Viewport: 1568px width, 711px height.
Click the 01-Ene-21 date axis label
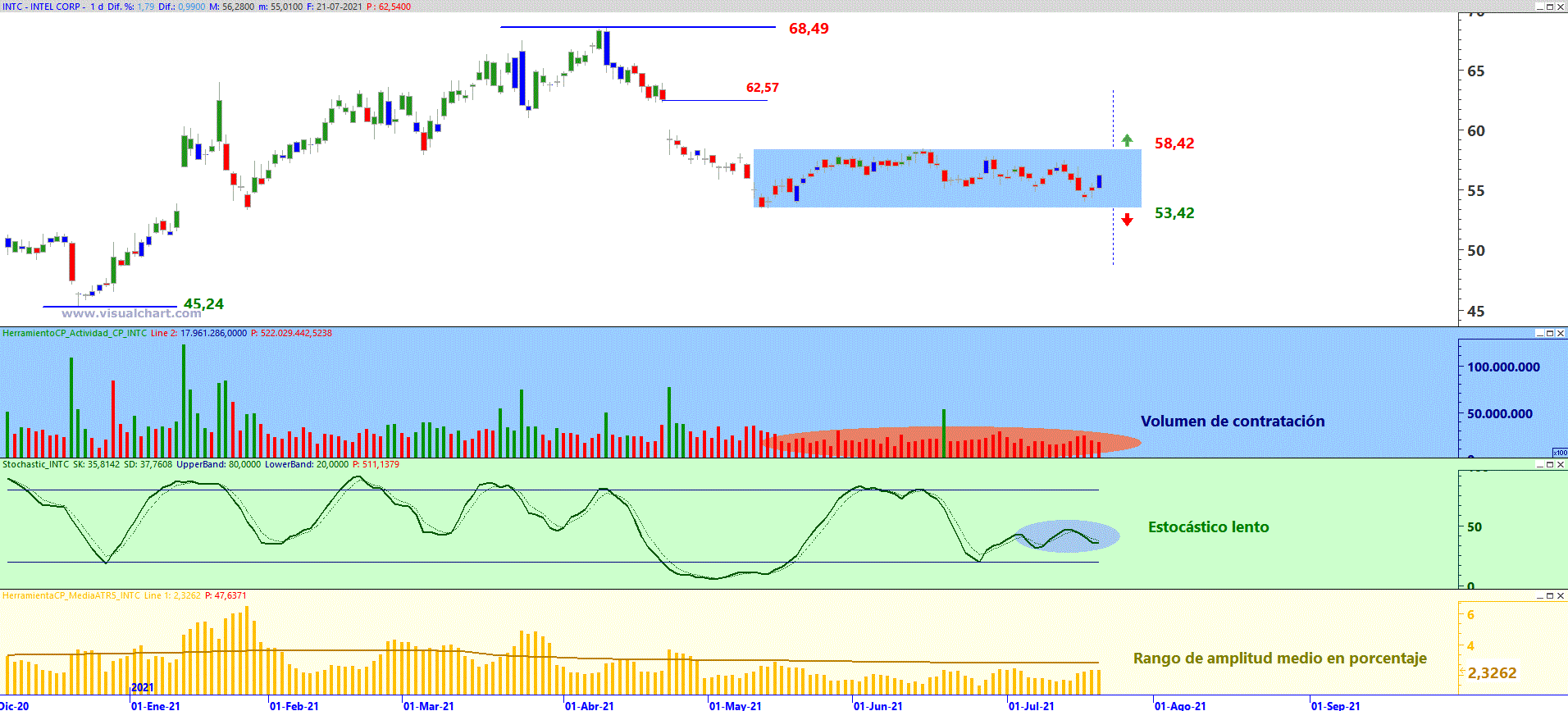tap(156, 705)
